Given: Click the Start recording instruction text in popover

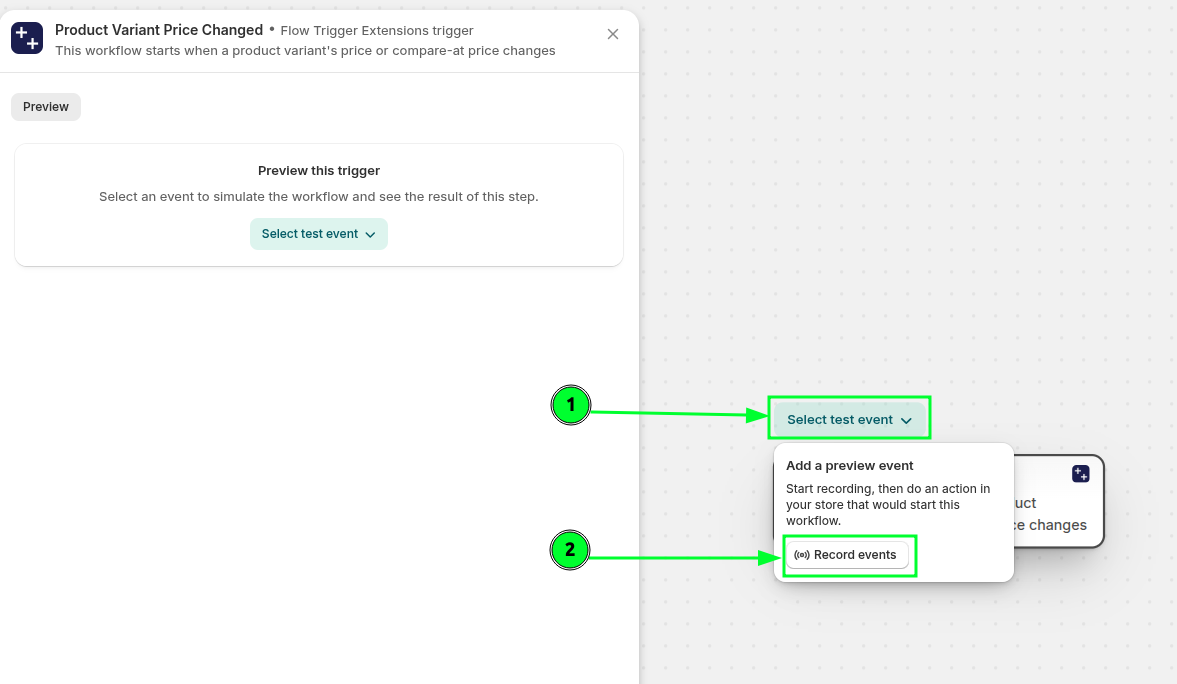Looking at the screenshot, I should 888,504.
